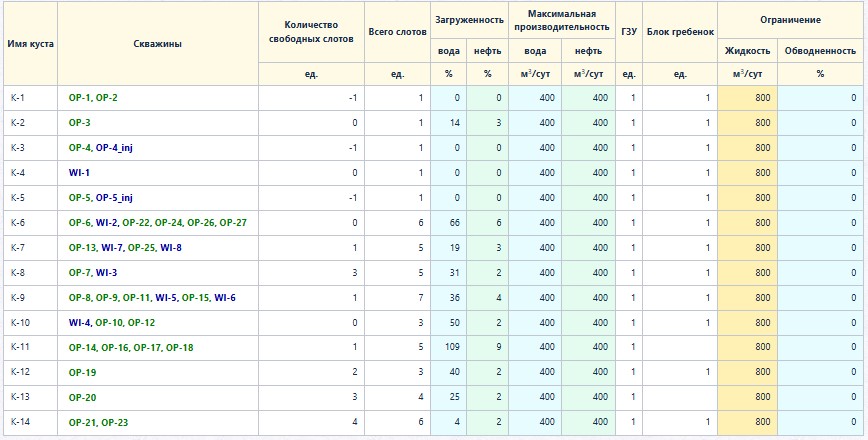Select well OP-3 in row K-2
Screen dimensions: 868x440
pos(80,123)
